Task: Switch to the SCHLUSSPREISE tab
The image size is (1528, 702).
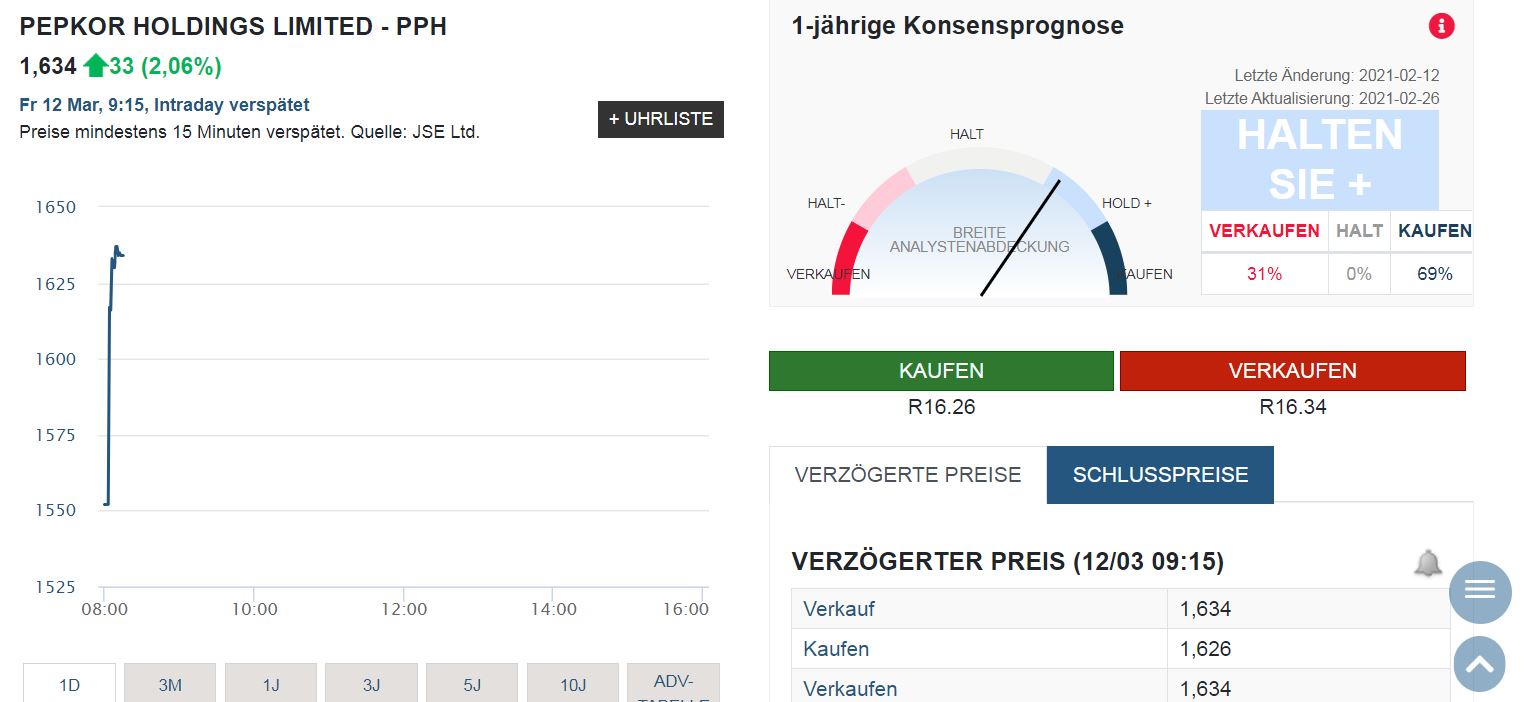Action: tap(1159, 474)
